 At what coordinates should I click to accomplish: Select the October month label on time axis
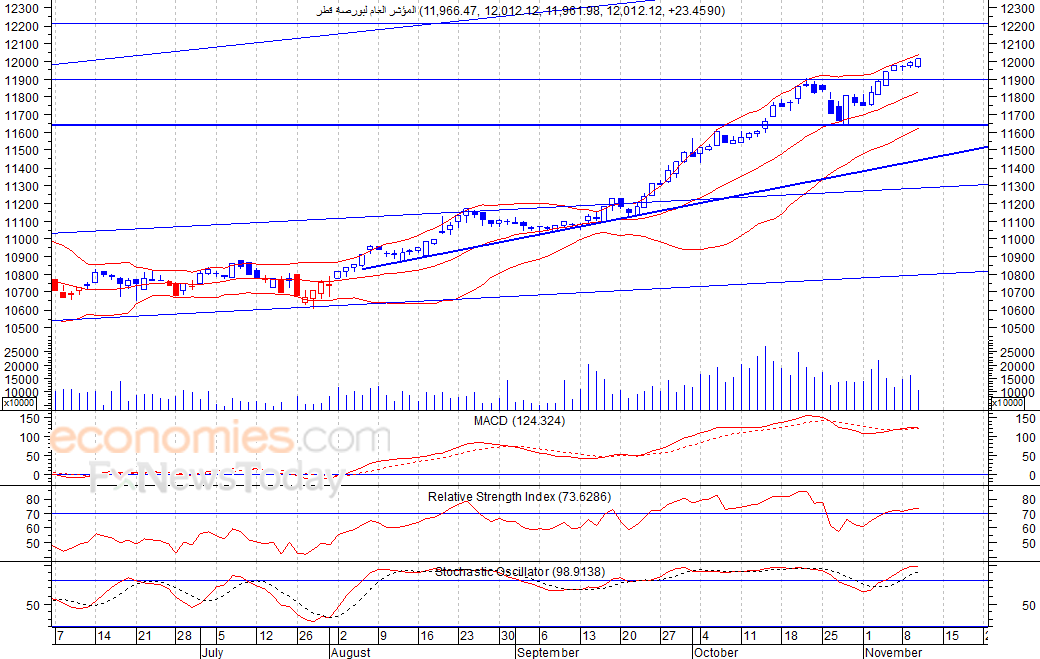tap(716, 652)
